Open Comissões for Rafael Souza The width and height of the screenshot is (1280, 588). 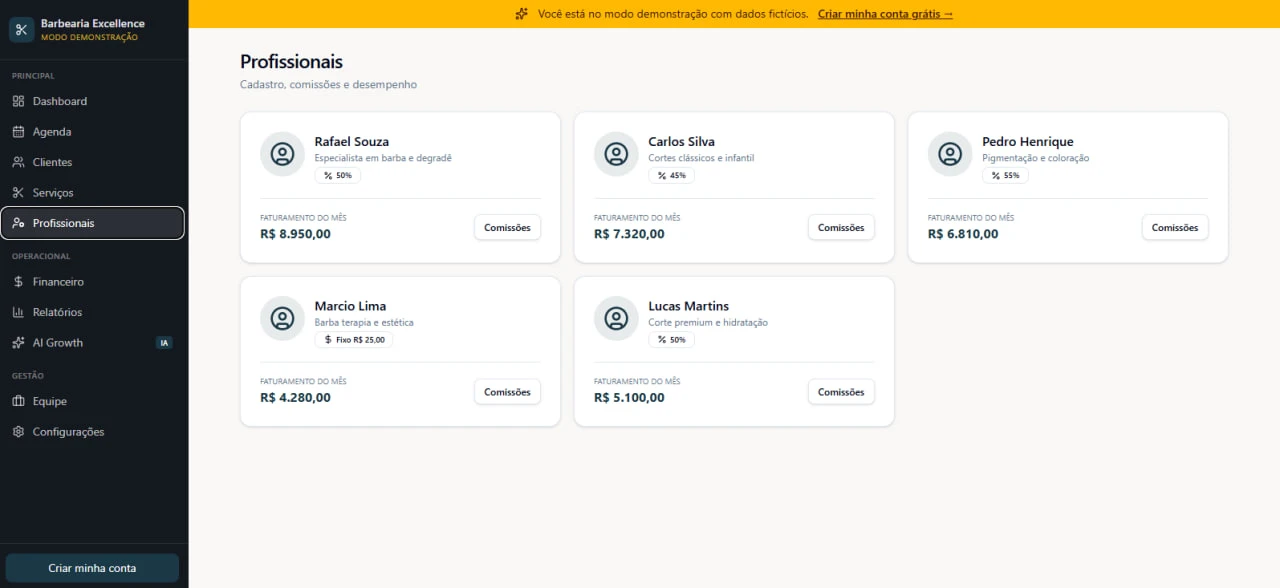click(x=507, y=227)
